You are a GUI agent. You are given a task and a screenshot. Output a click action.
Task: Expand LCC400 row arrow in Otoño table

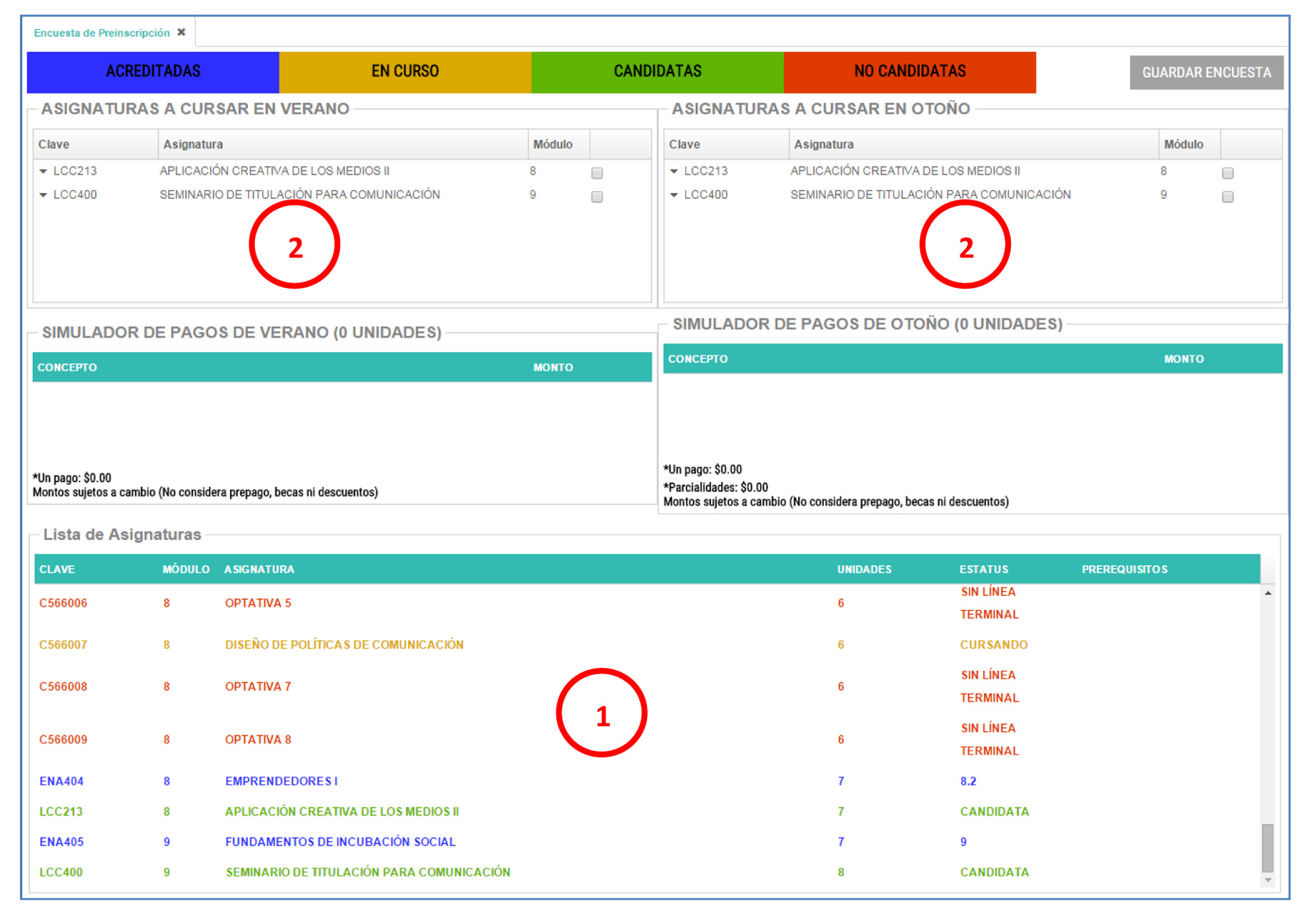(x=674, y=195)
